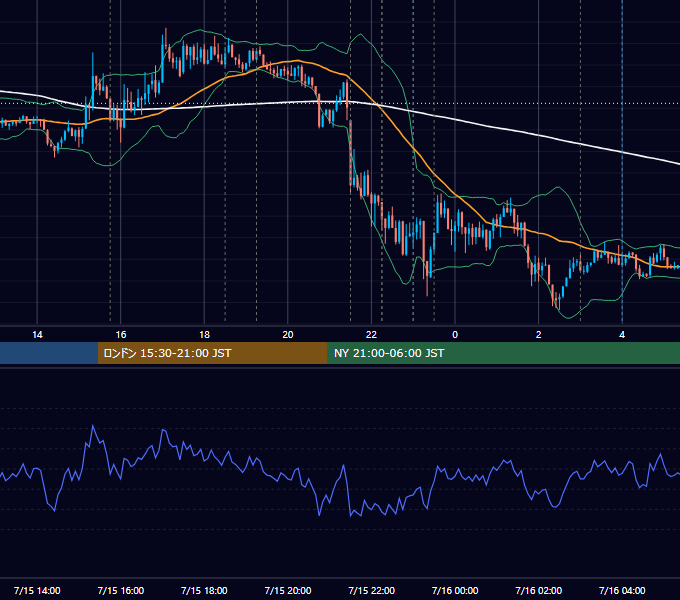Screen dimensions: 680x600
Task: Click hour label 18 on chart axis
Action: [204, 334]
